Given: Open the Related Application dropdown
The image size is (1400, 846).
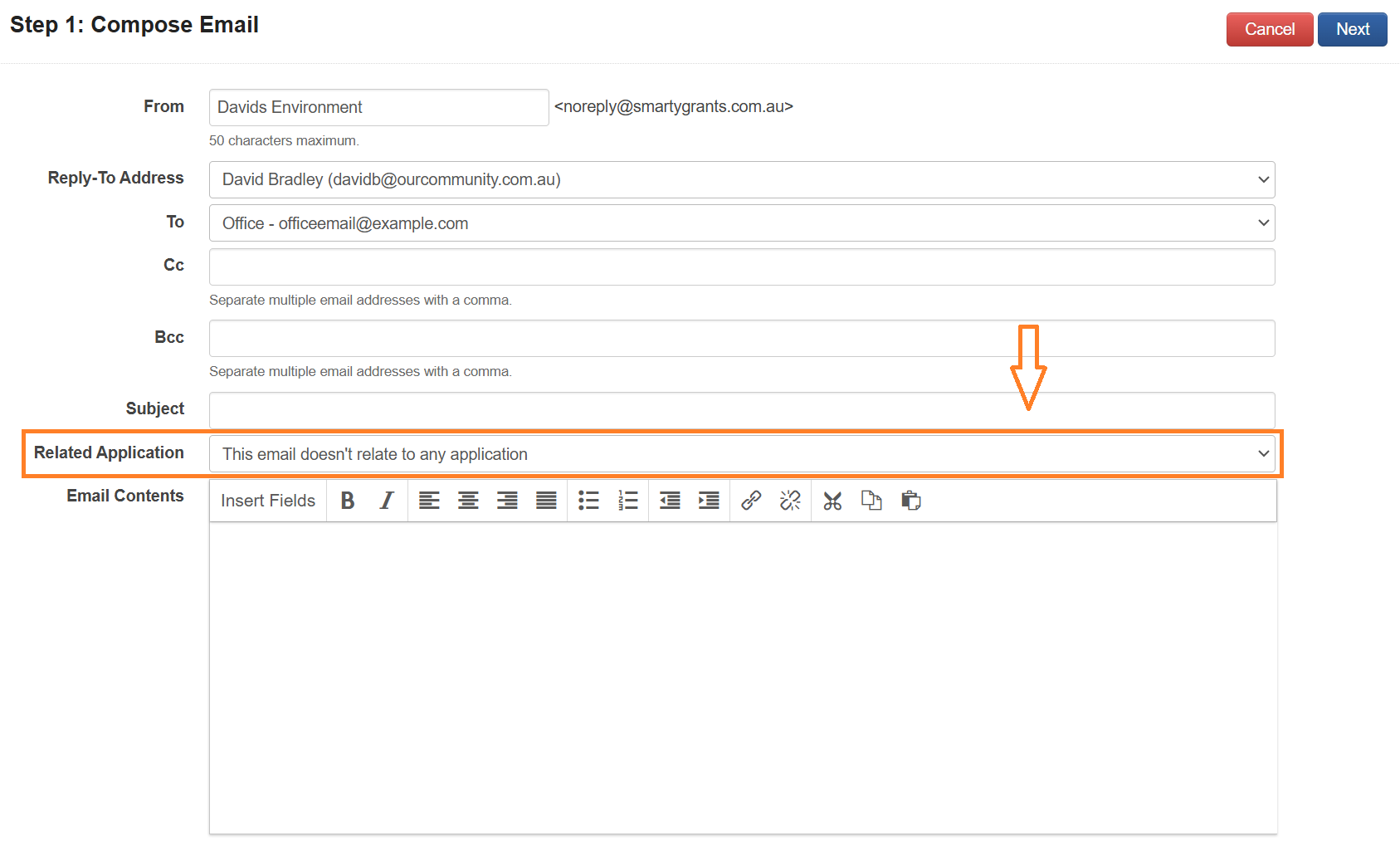Looking at the screenshot, I should point(741,454).
